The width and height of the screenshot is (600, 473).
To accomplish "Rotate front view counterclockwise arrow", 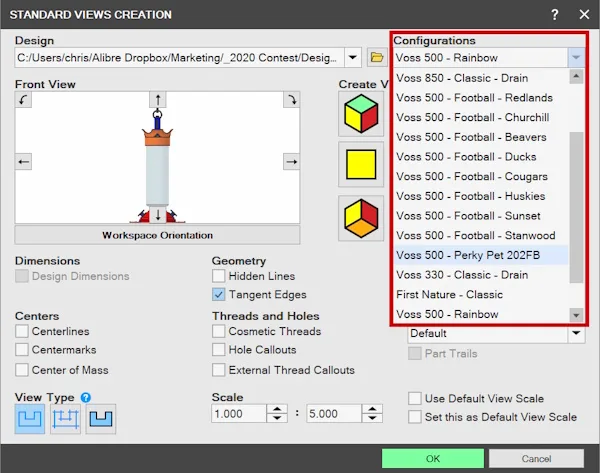I will click(23, 100).
